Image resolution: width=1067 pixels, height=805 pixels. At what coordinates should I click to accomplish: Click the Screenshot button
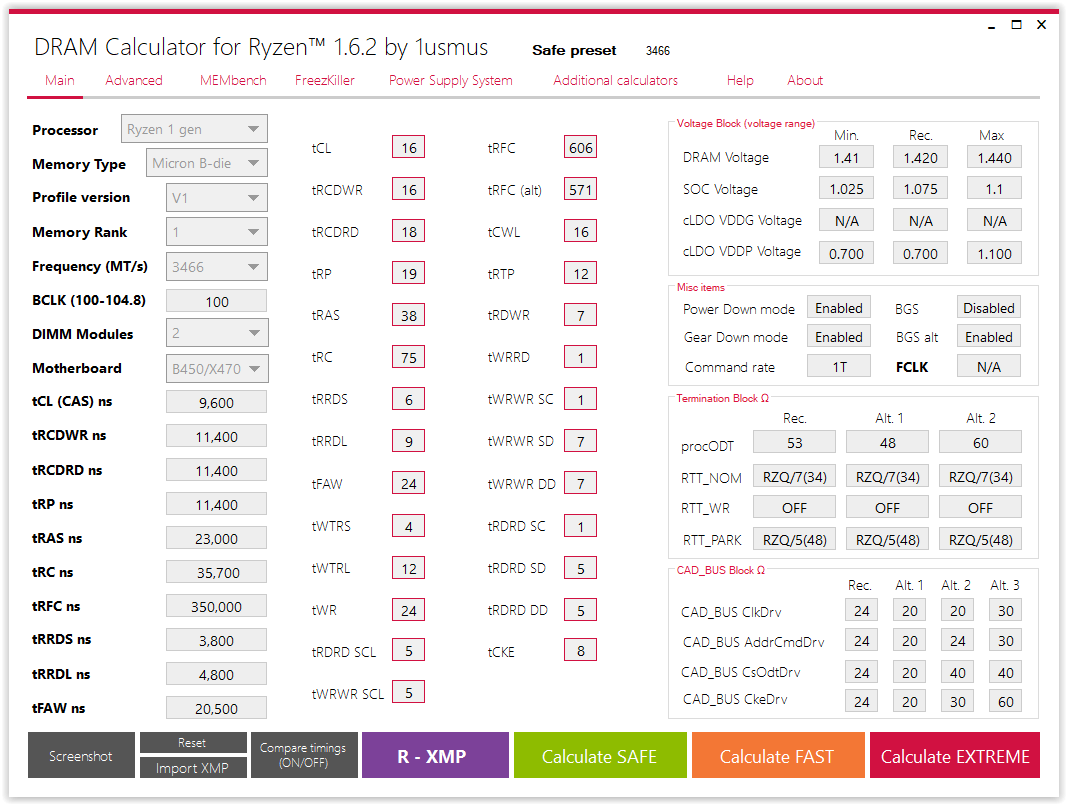81,755
